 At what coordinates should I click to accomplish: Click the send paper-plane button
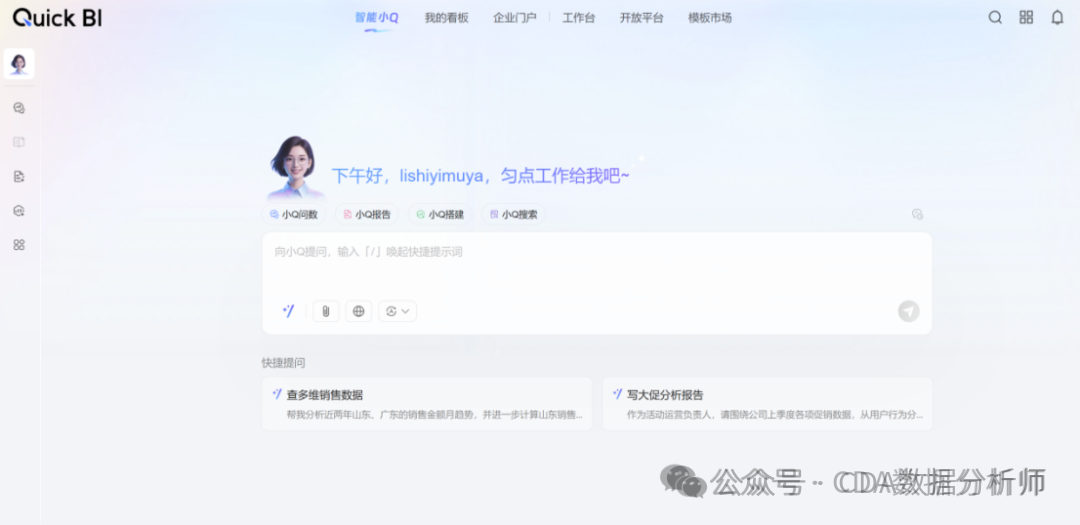click(908, 311)
